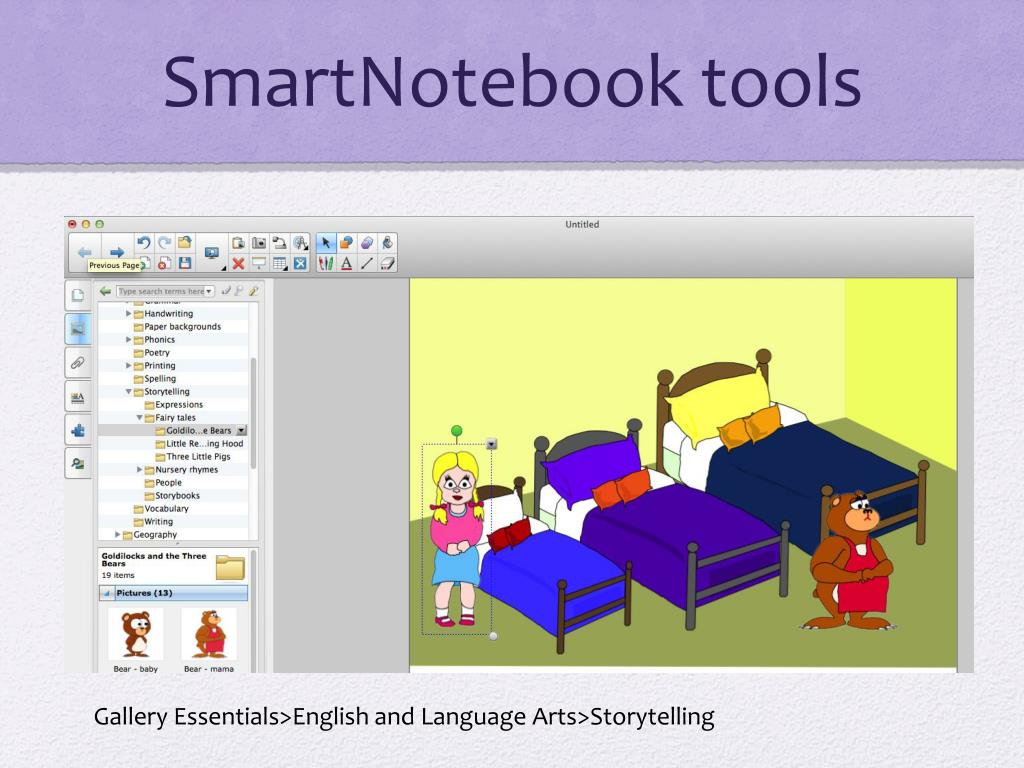Select the Paper backgrounds folder
The height and width of the screenshot is (768, 1024).
(x=177, y=327)
